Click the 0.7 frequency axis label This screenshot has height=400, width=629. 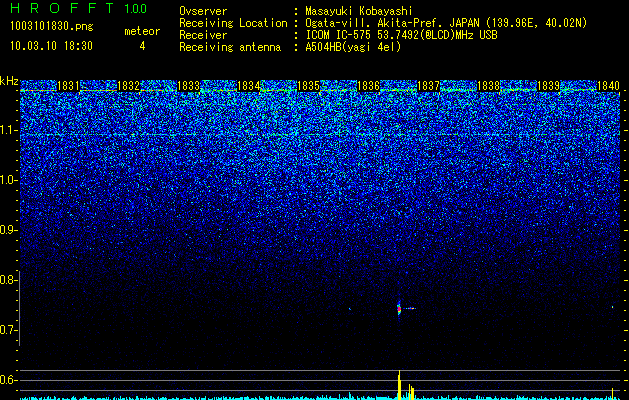click(x=8, y=330)
